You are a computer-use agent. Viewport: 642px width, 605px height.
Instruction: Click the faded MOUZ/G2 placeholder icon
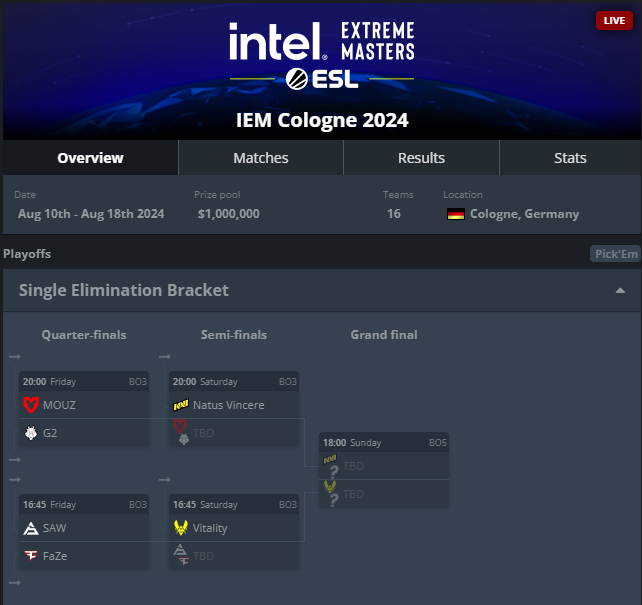(x=181, y=432)
